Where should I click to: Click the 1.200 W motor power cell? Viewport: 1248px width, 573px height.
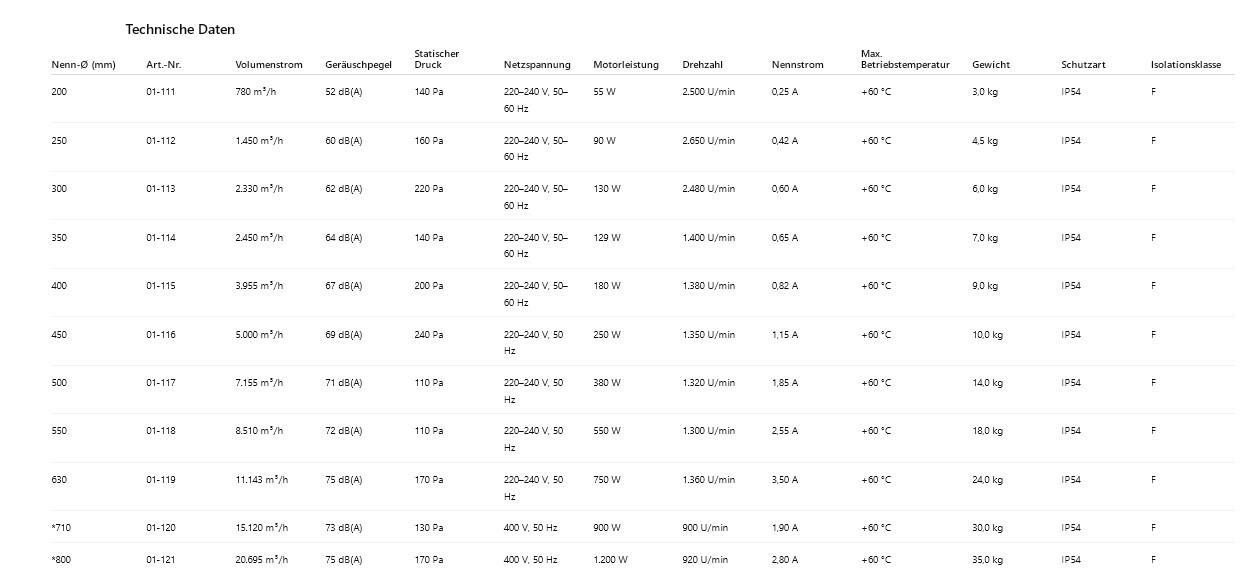point(610,560)
